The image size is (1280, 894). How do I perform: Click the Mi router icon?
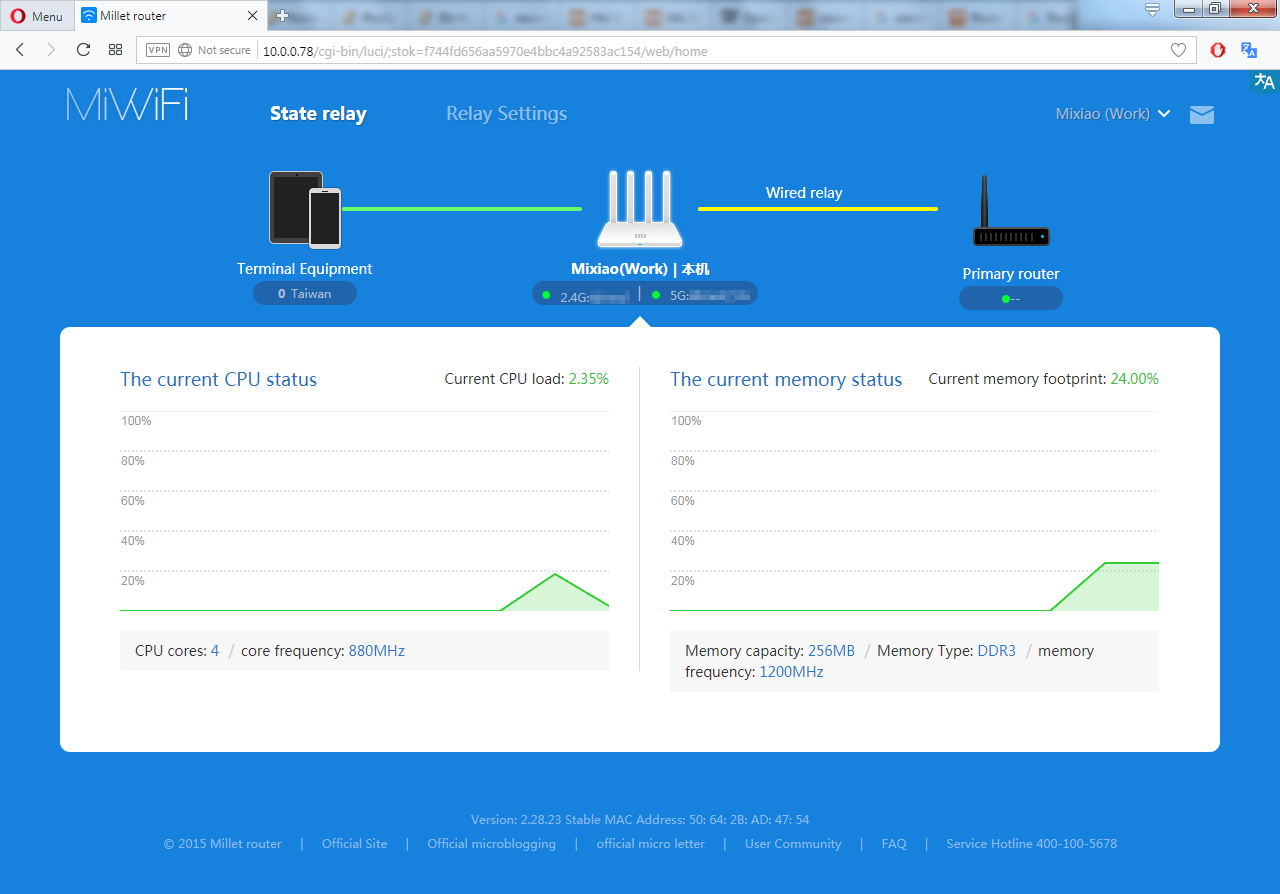click(x=640, y=209)
